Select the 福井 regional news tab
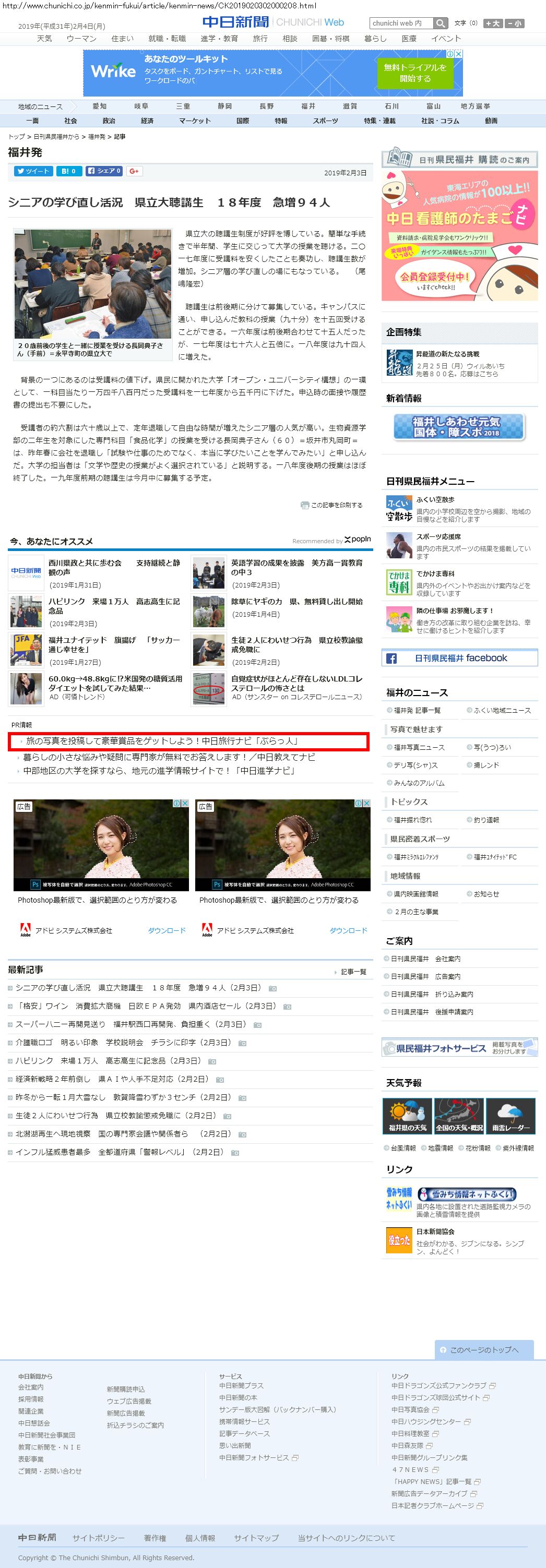546x1568 pixels. [308, 106]
